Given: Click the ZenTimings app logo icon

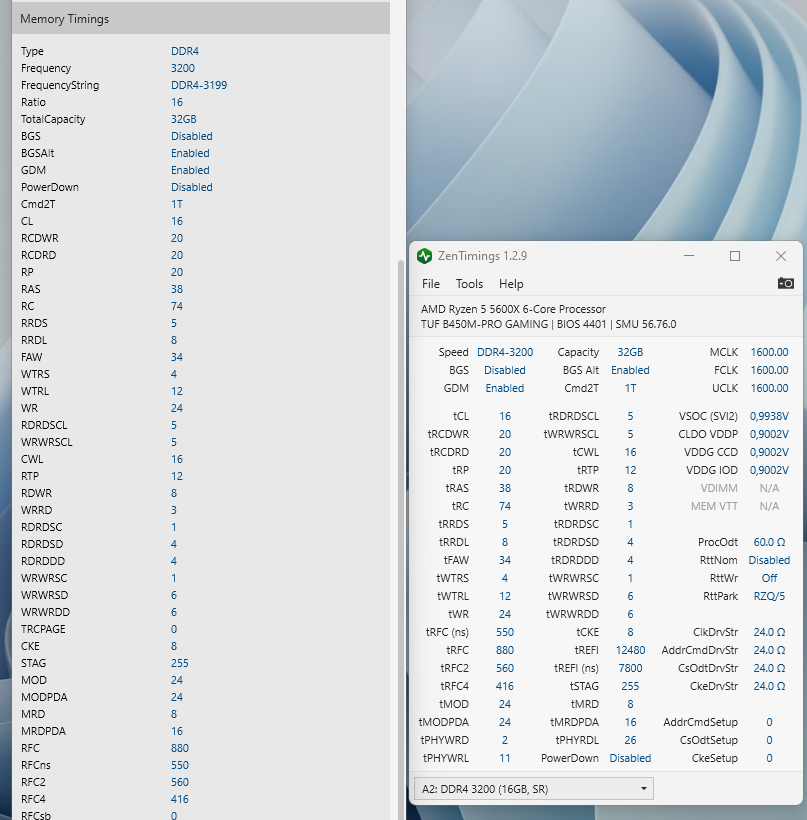Looking at the screenshot, I should point(424,256).
